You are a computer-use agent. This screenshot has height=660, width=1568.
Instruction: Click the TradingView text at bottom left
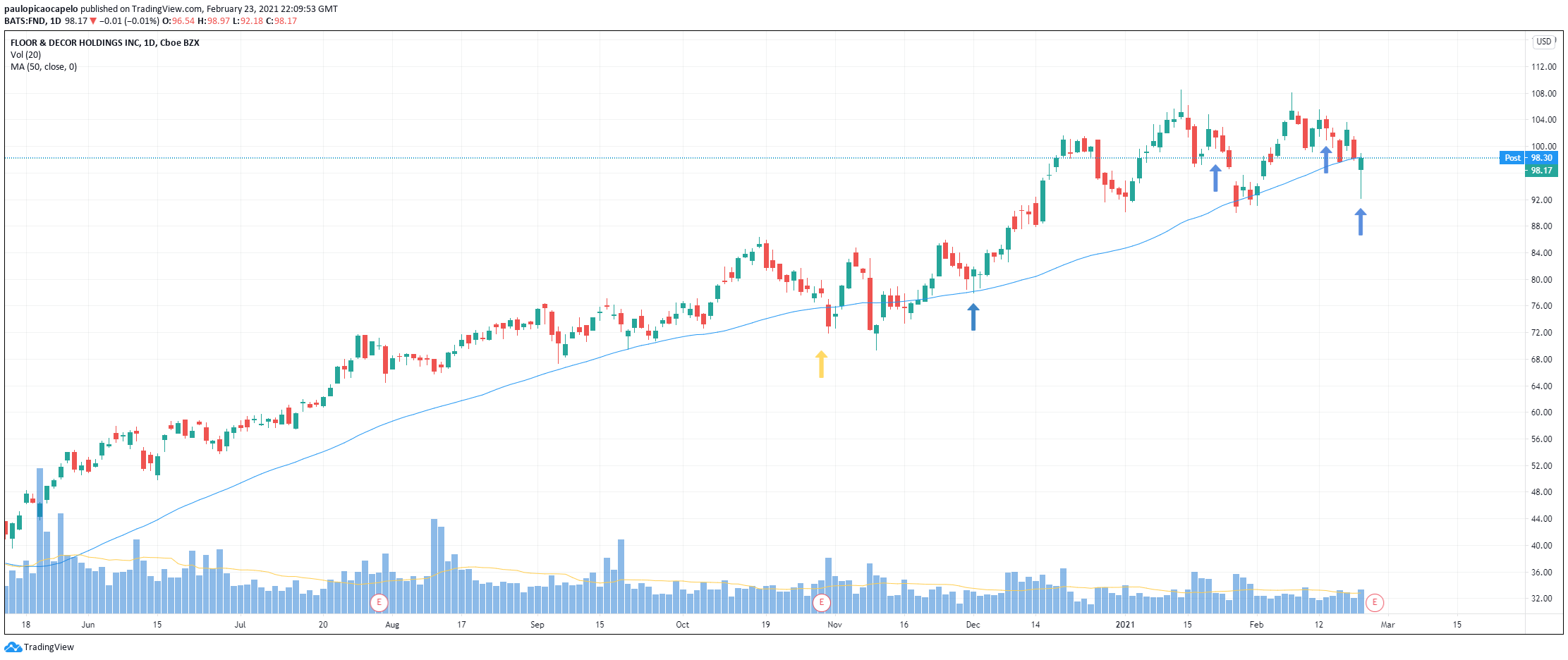pos(49,647)
